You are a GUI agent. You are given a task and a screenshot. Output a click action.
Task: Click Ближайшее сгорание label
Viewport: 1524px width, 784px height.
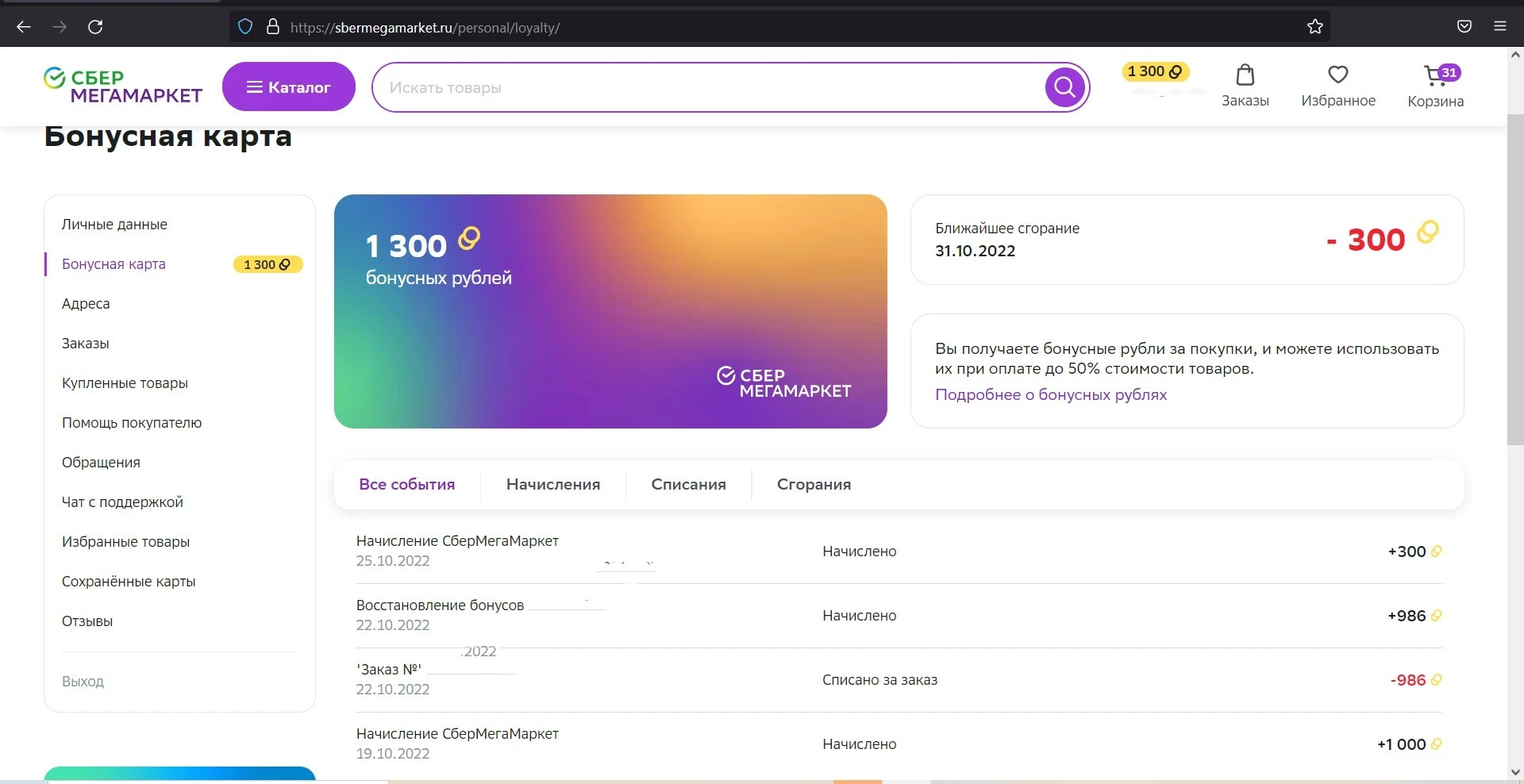pos(1007,229)
